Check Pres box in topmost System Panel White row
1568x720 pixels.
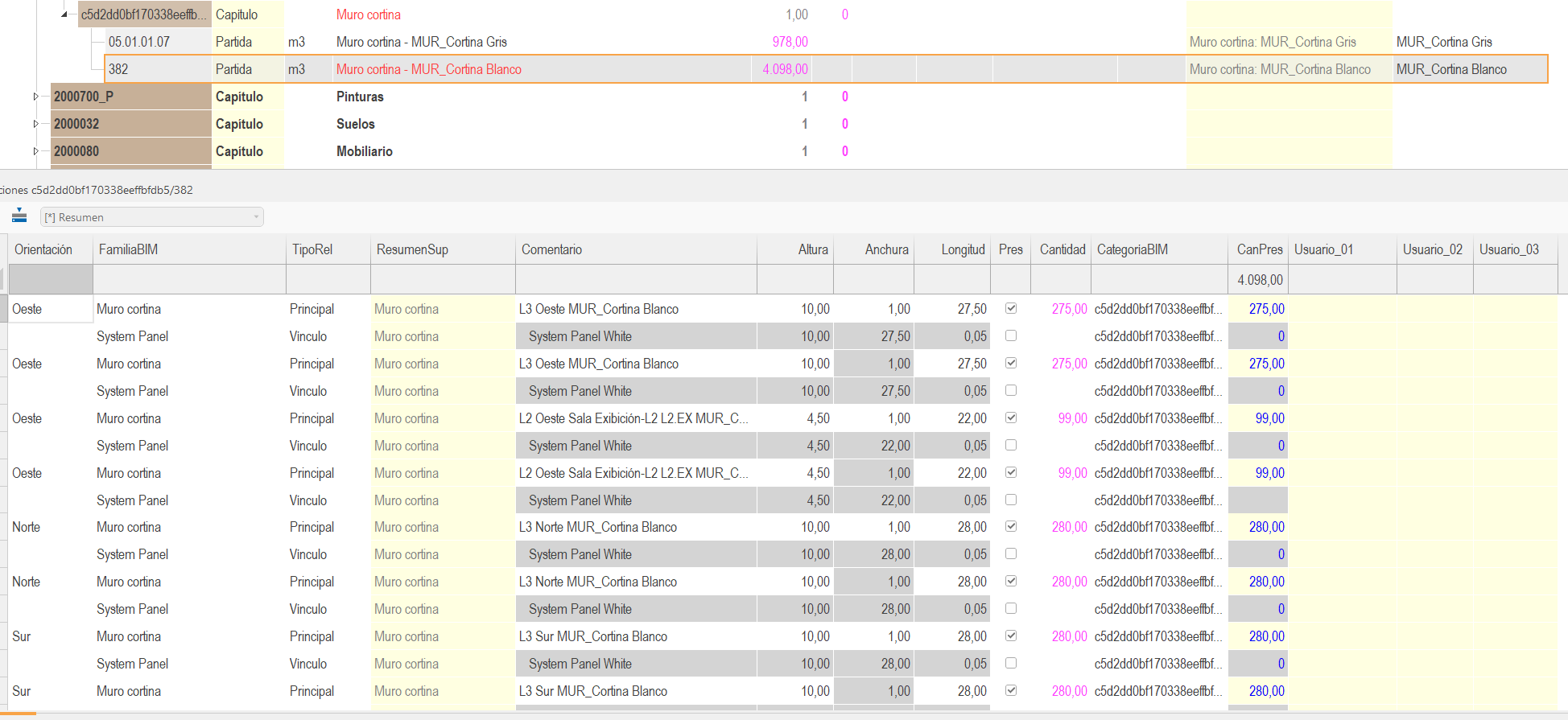(x=1011, y=335)
